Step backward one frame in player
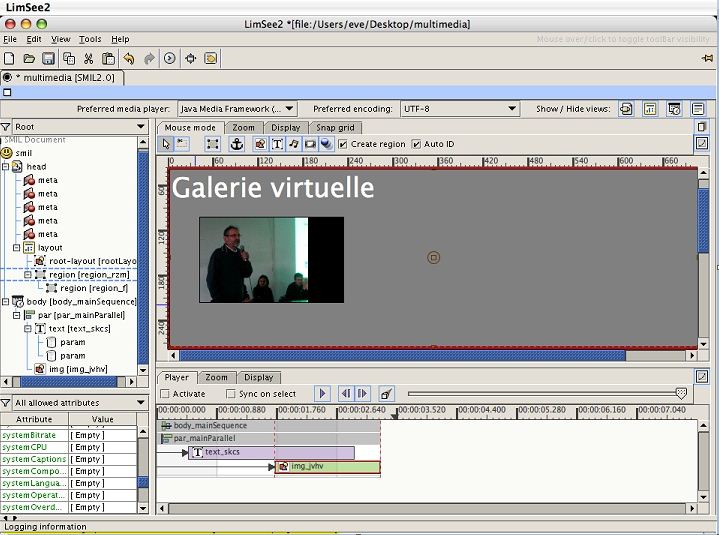 346,393
